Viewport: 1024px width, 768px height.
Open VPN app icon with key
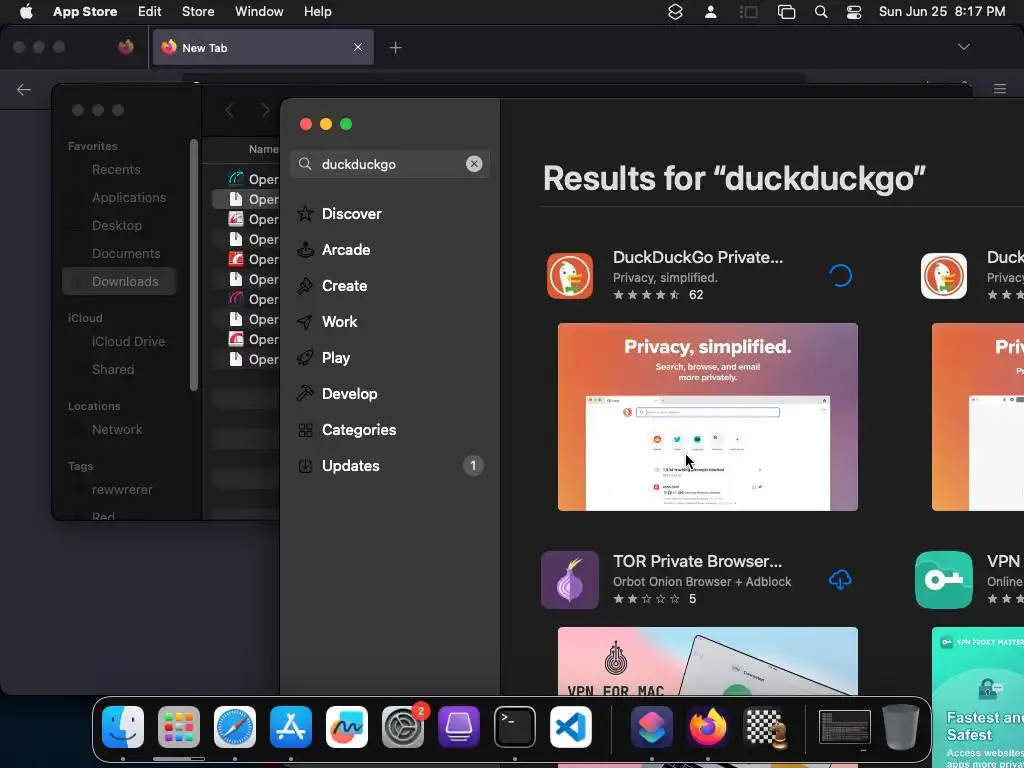point(944,580)
